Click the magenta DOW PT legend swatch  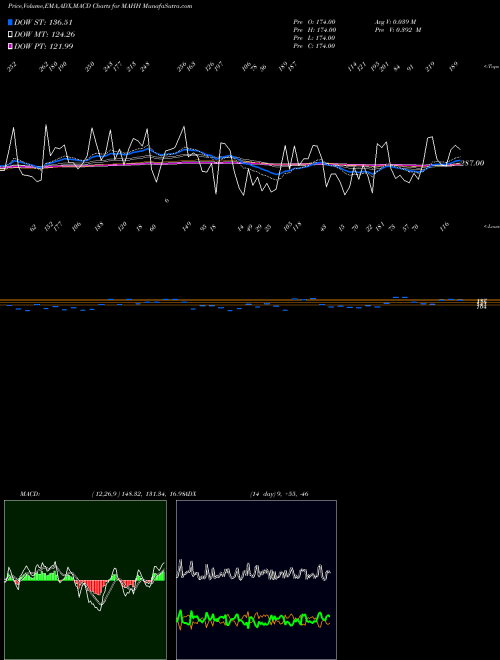pos(11,46)
